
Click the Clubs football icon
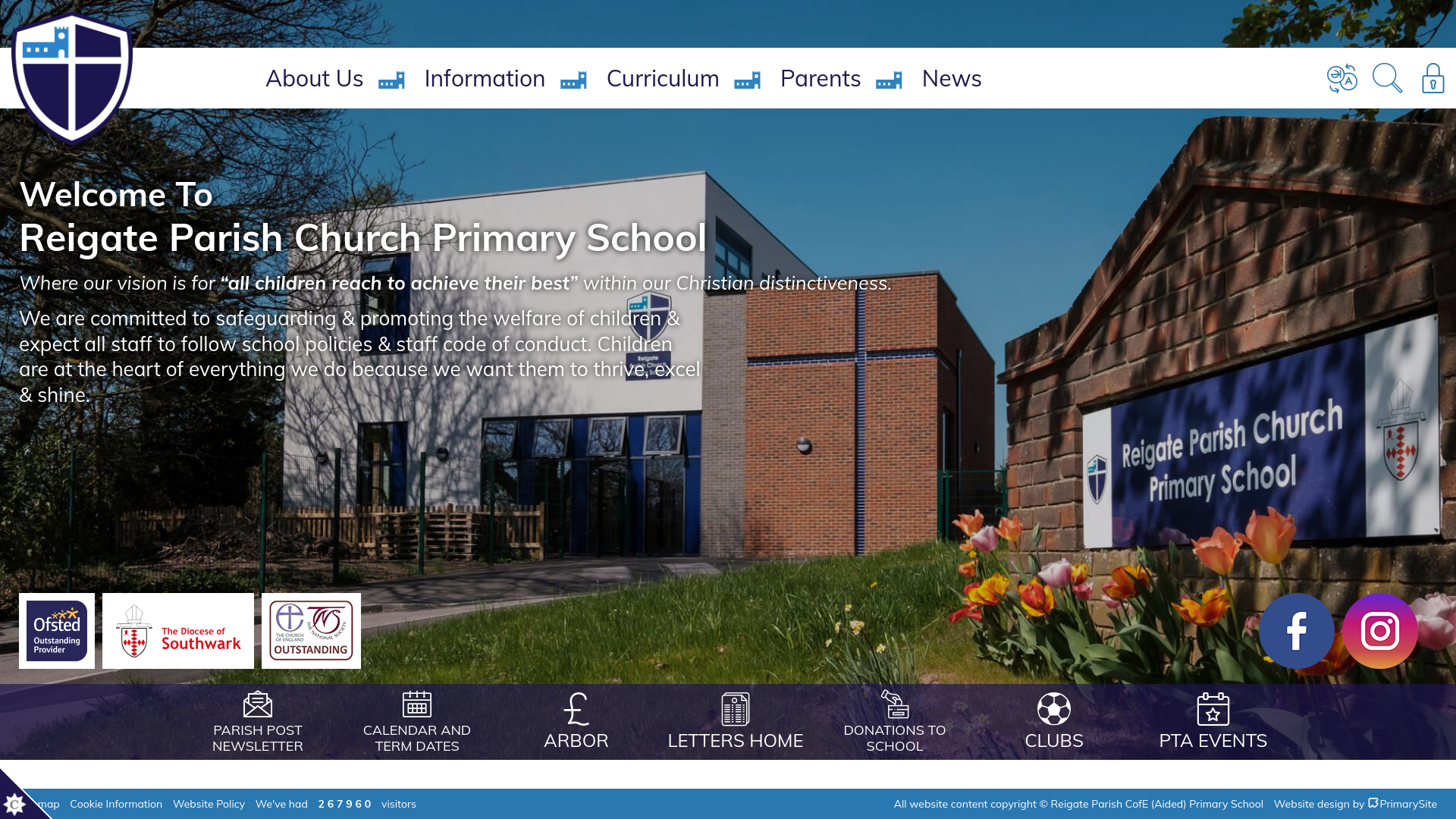1054,709
